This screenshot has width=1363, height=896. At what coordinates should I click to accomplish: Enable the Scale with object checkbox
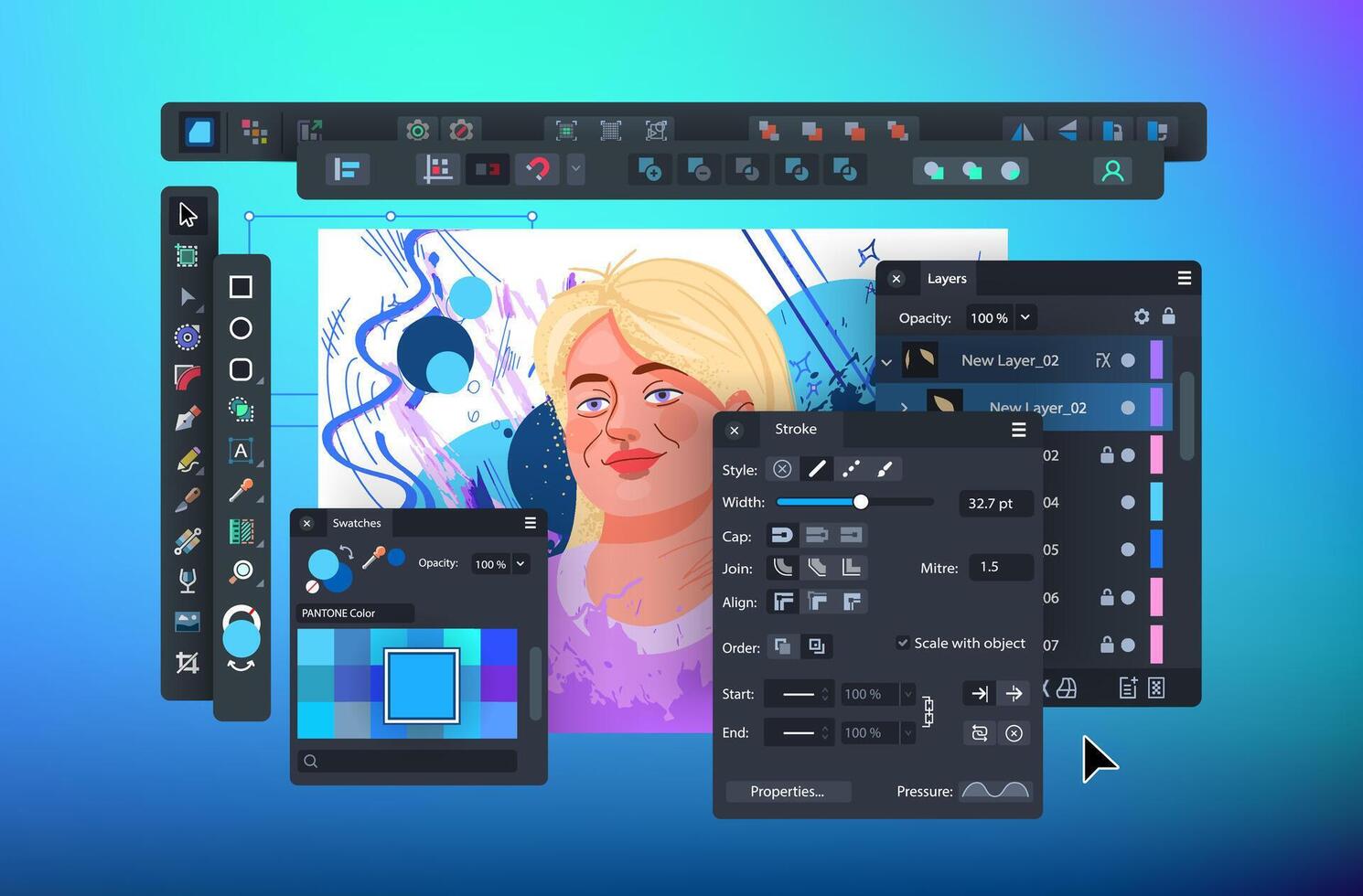coord(903,643)
